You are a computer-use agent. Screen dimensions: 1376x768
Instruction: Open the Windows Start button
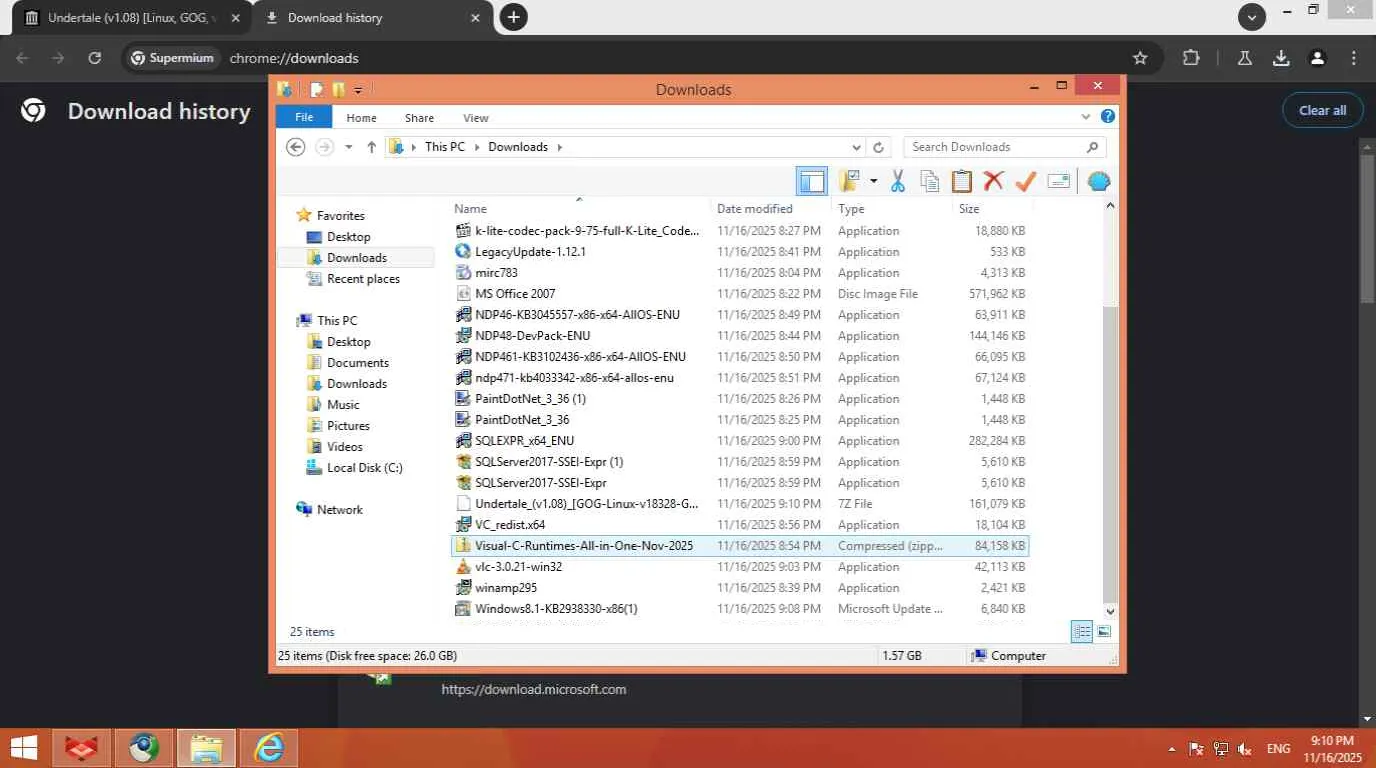click(x=24, y=747)
